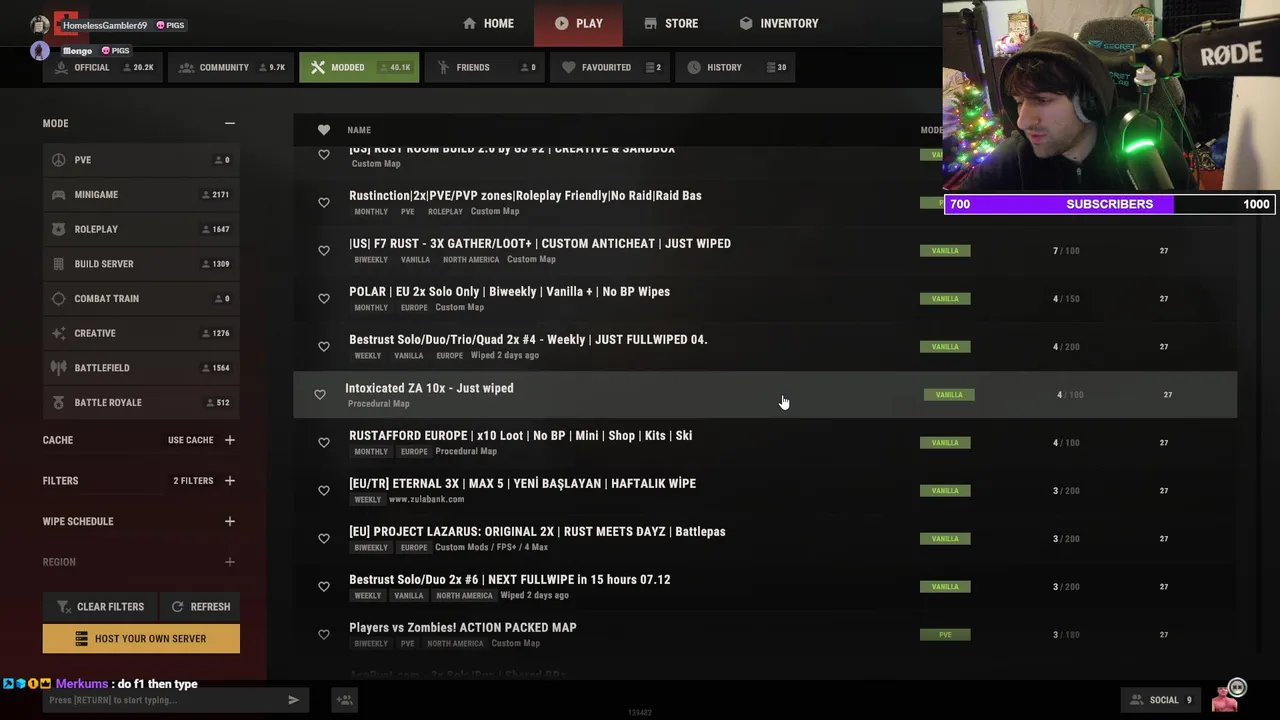Click the PVE peace sign icon

(x=58, y=160)
